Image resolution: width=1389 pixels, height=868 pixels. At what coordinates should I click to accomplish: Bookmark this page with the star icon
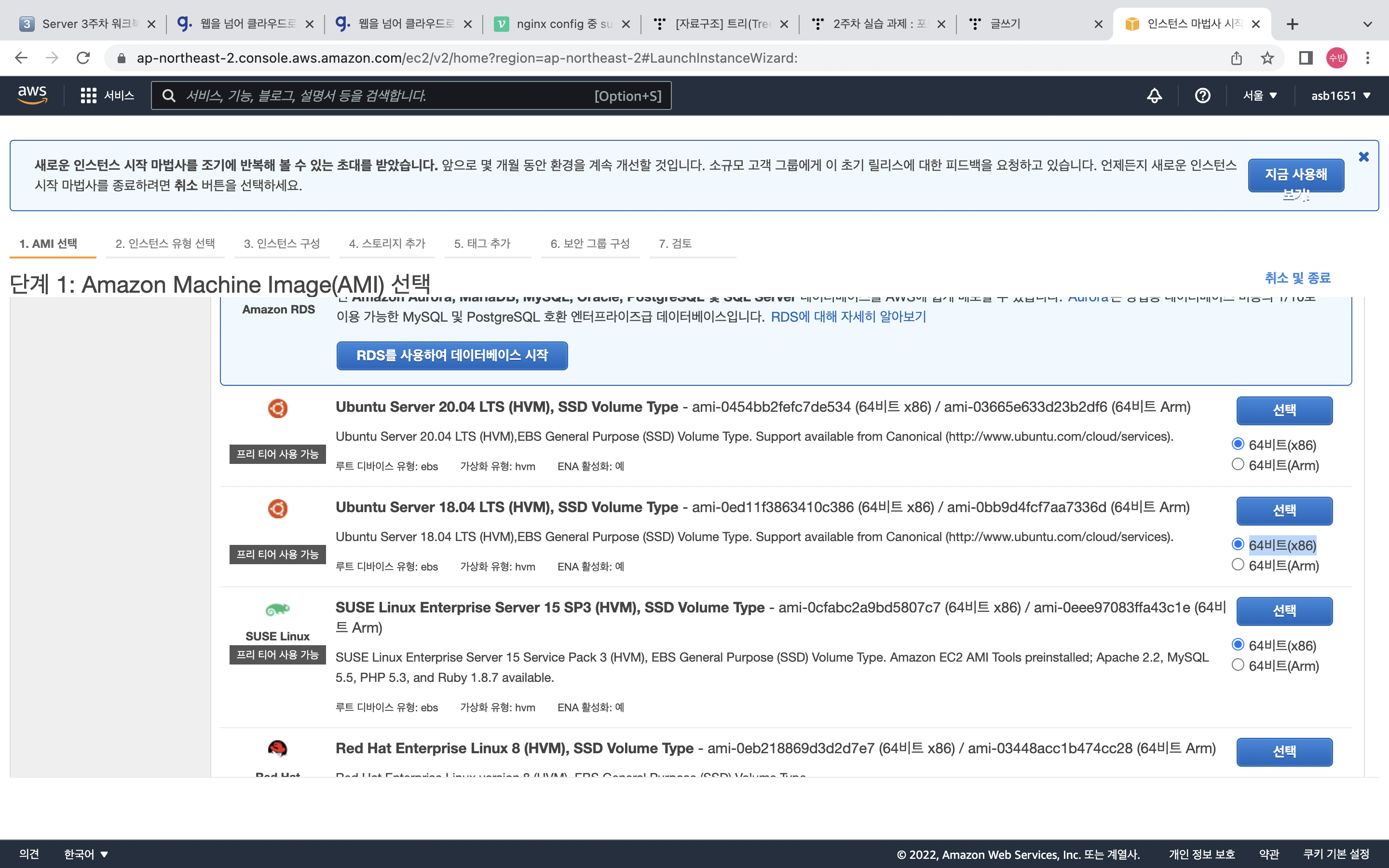(1267, 58)
